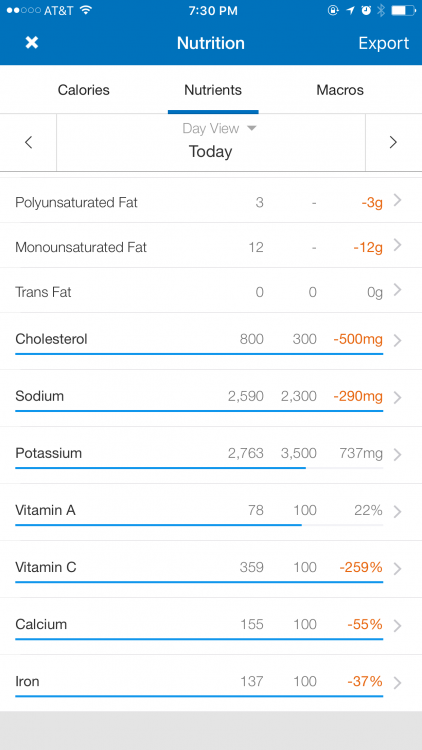Viewport: 422px width, 750px height.
Task: Open Polyunsaturated Fat details chevron
Action: point(397,201)
